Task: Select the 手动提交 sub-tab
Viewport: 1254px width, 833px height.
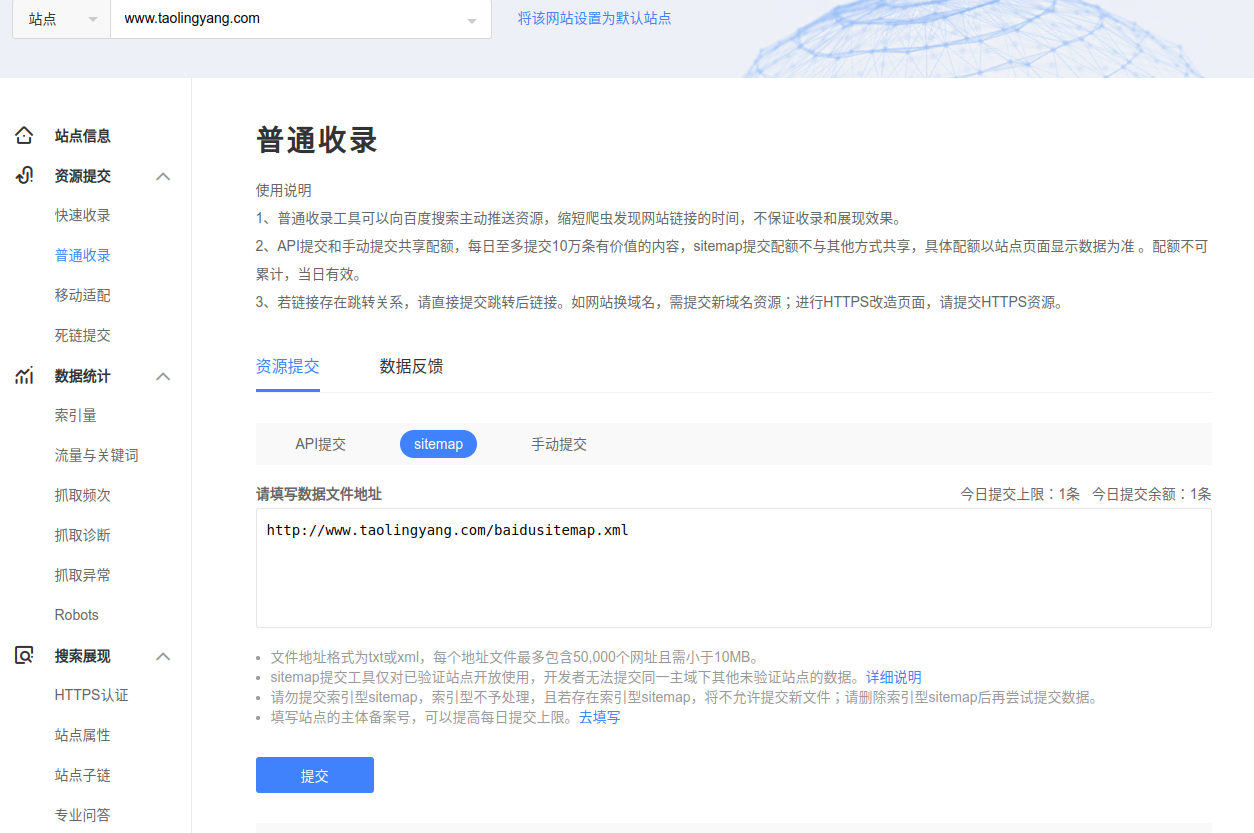Action: click(559, 444)
